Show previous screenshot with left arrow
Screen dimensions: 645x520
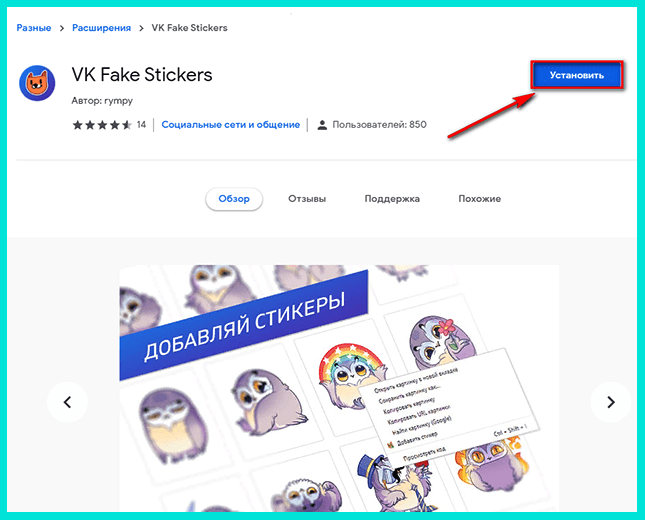pos(67,402)
